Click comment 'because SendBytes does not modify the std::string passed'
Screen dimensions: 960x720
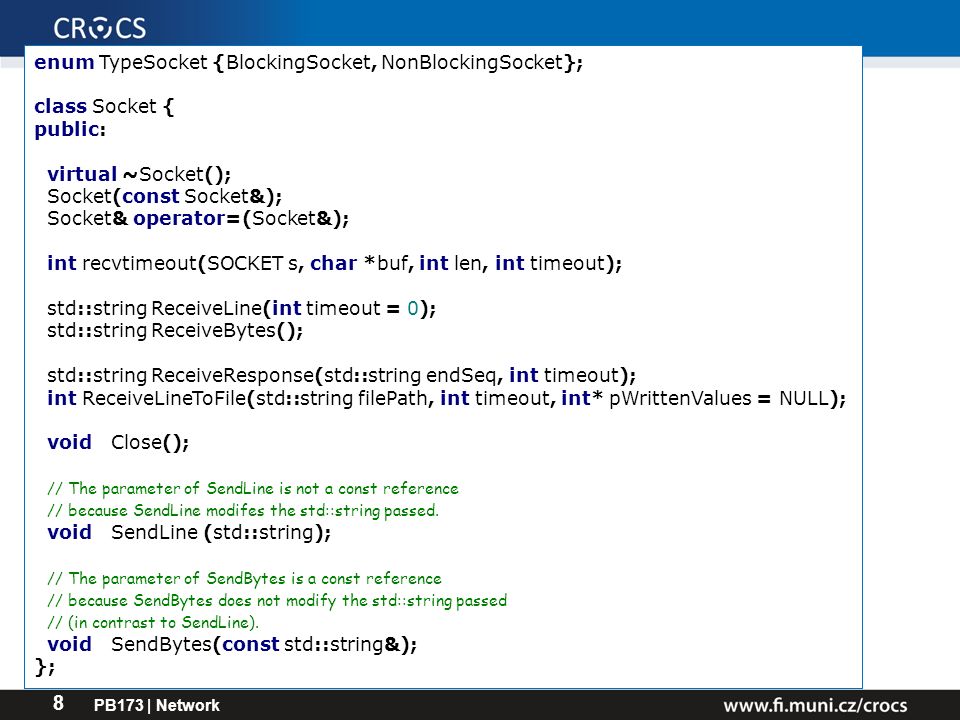[x=277, y=601]
